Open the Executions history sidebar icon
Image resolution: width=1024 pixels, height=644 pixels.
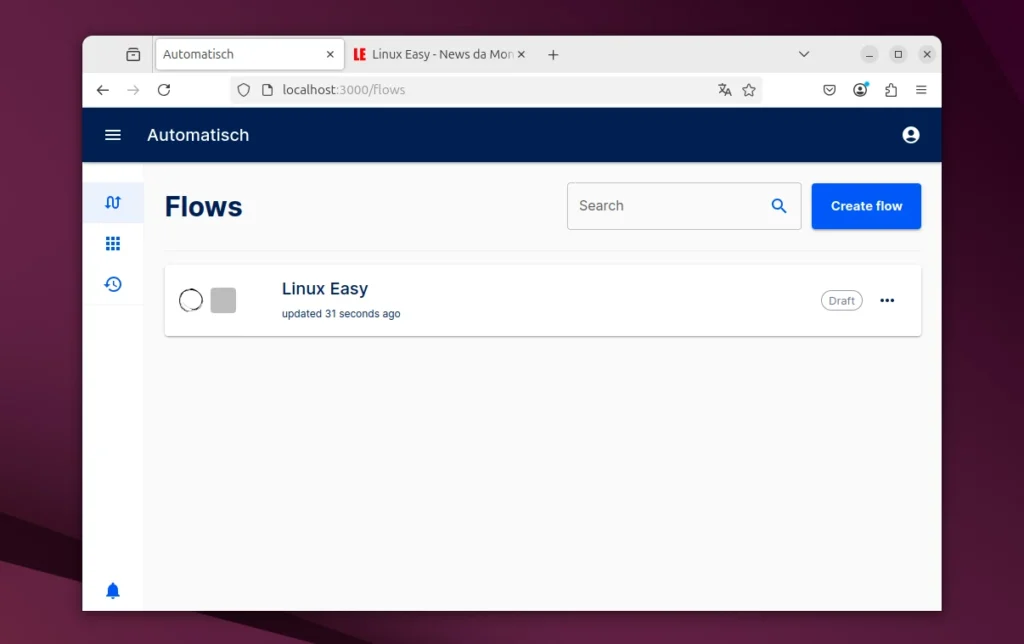pos(113,285)
